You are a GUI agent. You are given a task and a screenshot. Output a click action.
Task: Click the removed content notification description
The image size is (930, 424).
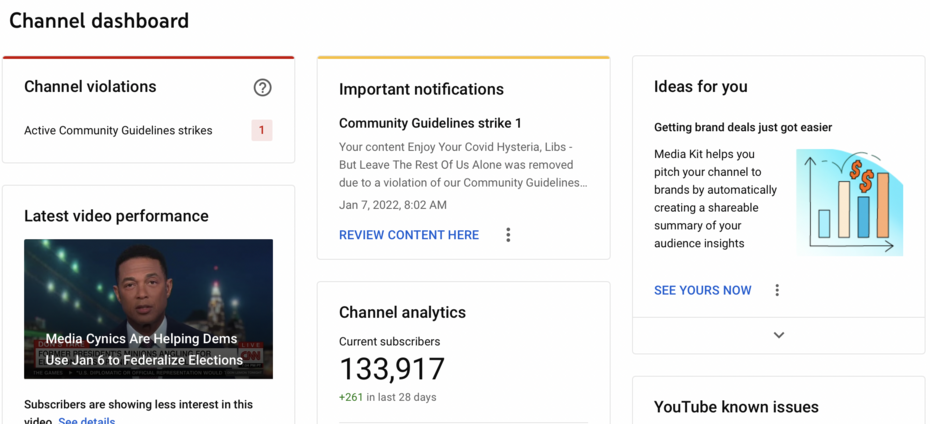coord(462,165)
